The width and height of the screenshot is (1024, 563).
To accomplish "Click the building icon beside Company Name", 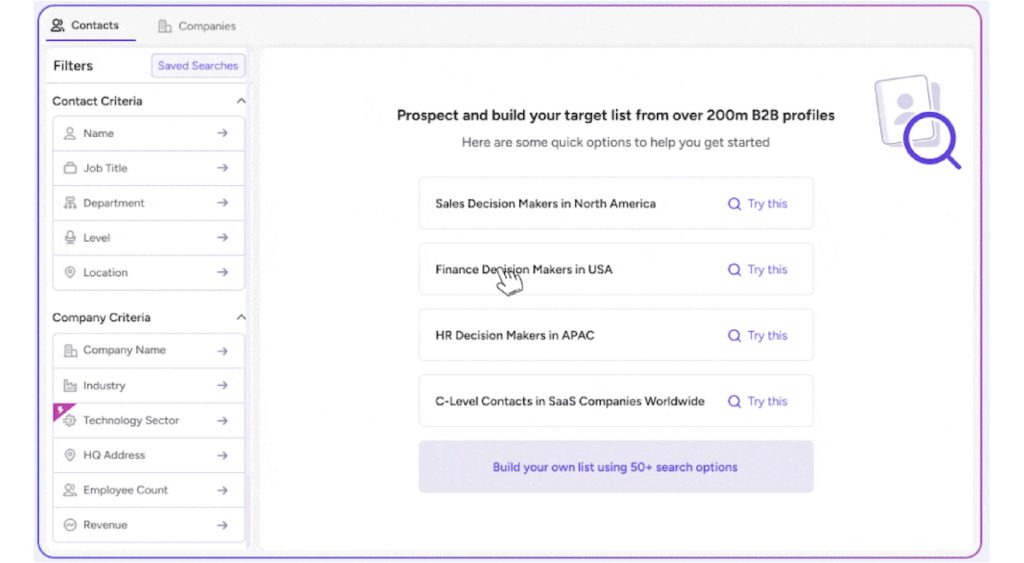I will click(70, 351).
